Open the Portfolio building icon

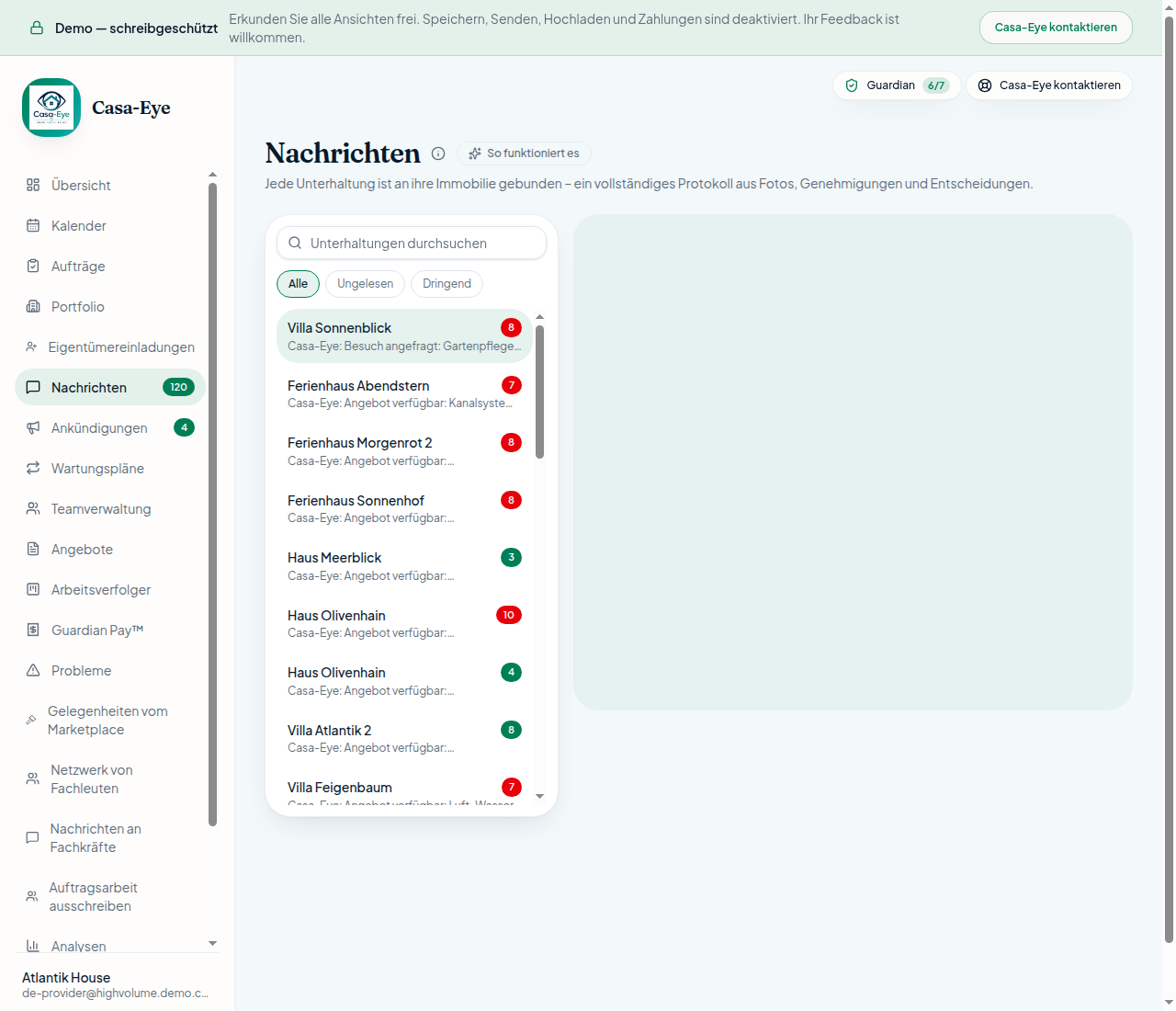(x=33, y=306)
